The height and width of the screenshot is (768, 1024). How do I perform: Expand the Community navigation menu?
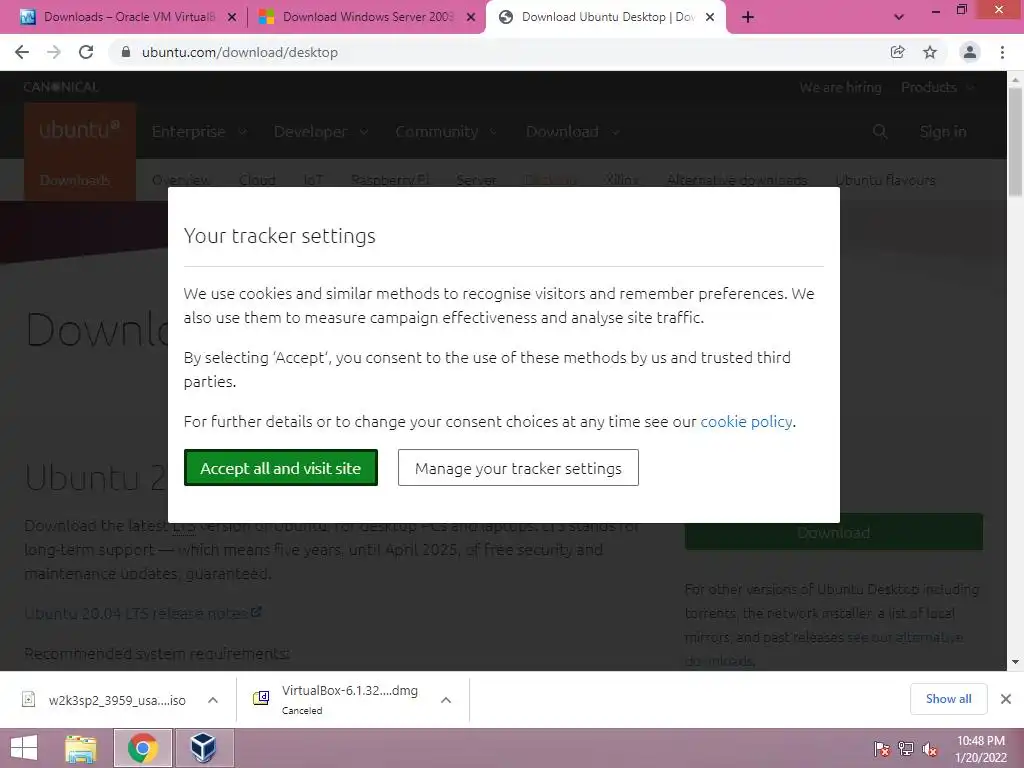446,132
